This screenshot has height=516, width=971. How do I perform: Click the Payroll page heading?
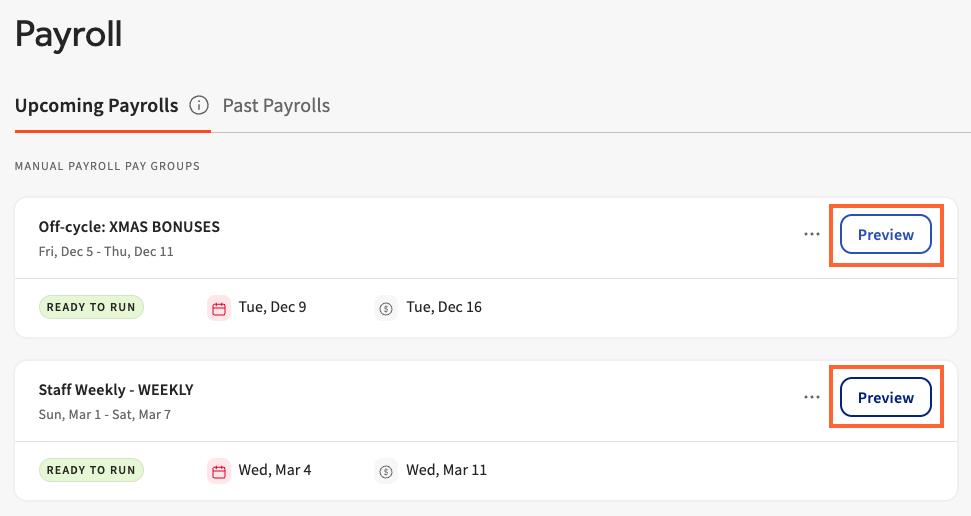pos(68,35)
